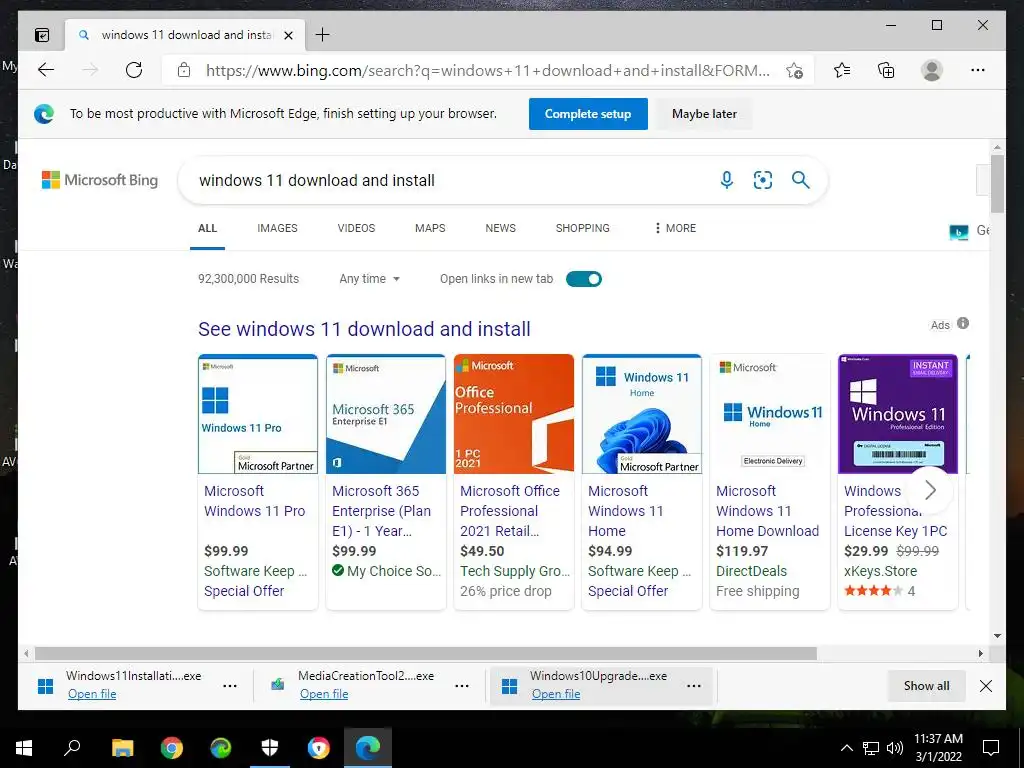Open Collections icon in toolbar
Viewport: 1024px width, 768px height.
[x=886, y=70]
